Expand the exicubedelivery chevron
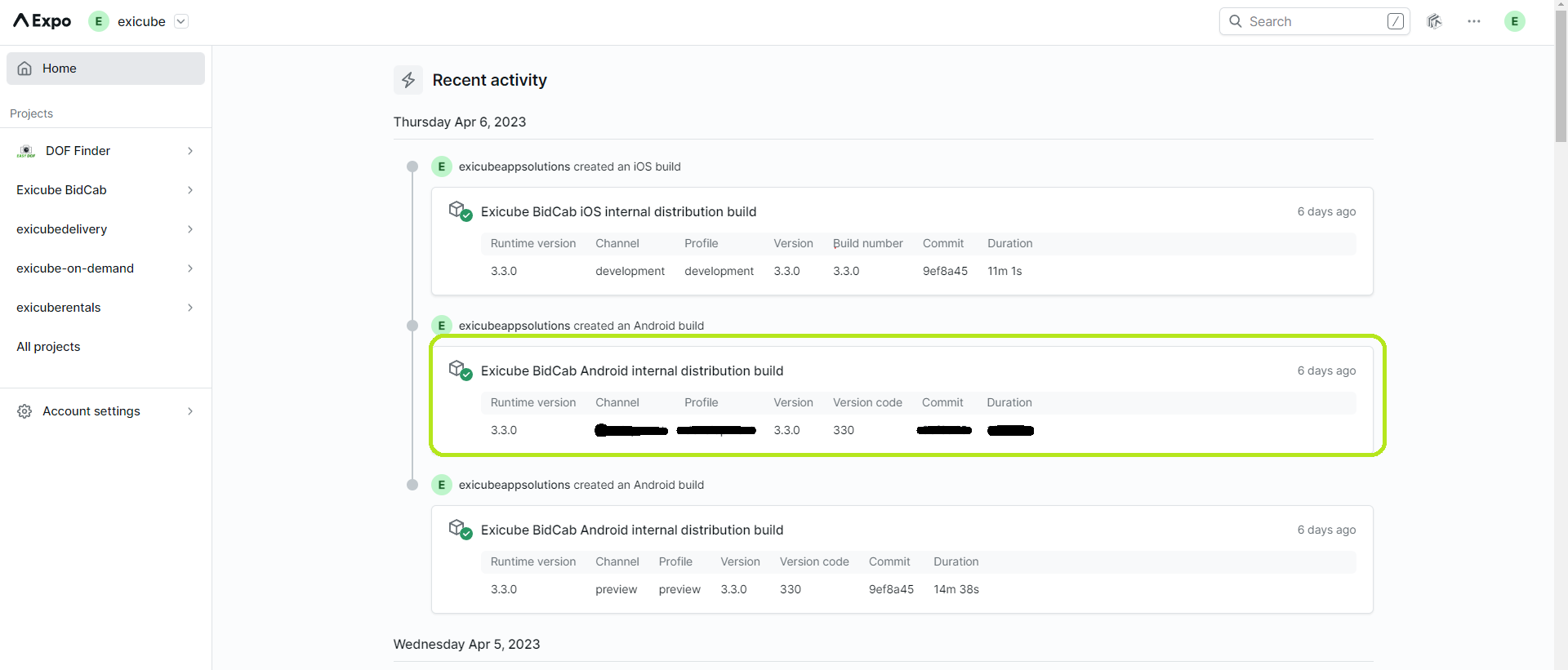 (190, 229)
